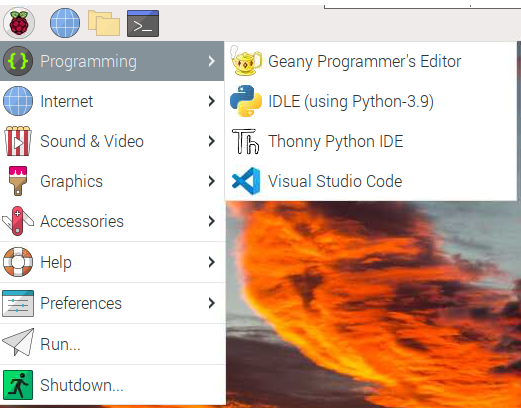The height and width of the screenshot is (408, 521).
Task: Open the Preferences menu category
Action: pyautogui.click(x=112, y=303)
